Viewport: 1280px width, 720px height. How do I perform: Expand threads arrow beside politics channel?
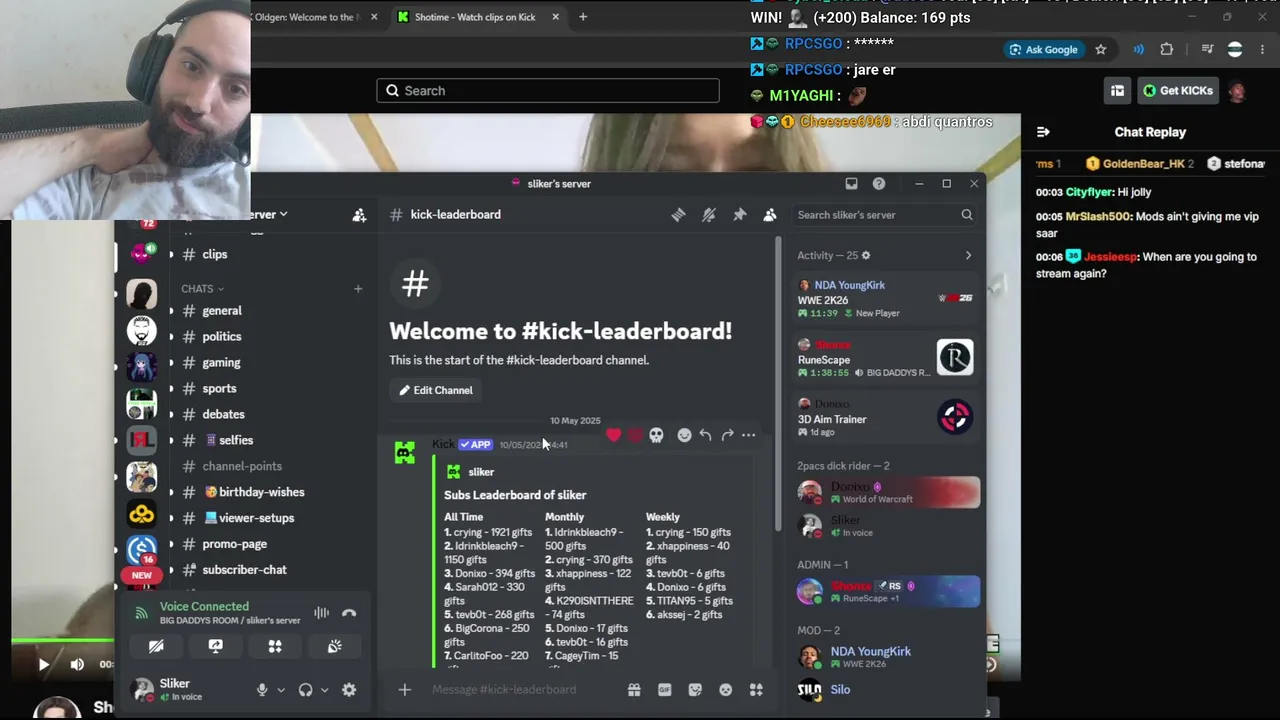[171, 337]
